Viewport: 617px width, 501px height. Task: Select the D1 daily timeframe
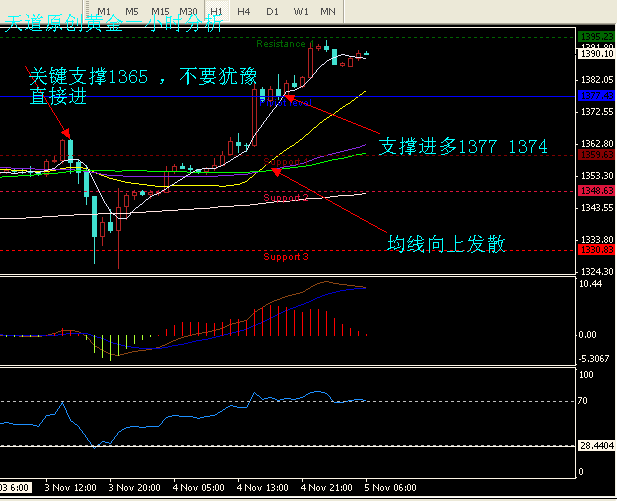[x=272, y=9]
